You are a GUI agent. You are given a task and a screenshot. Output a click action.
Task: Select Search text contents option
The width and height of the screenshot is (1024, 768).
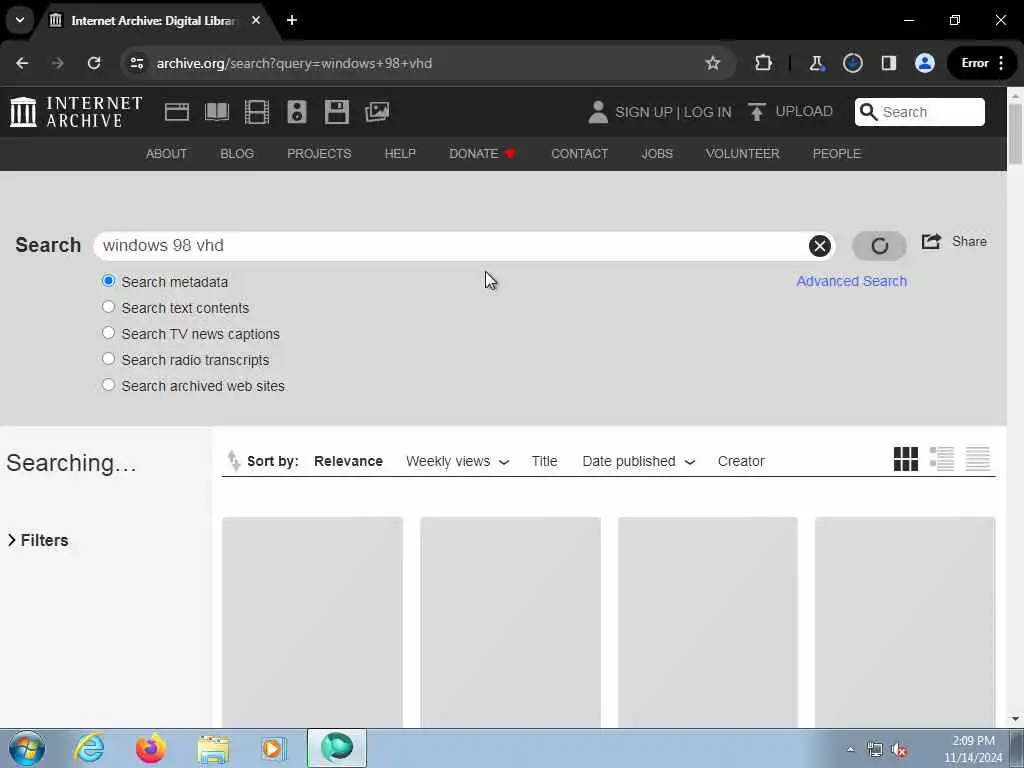tap(108, 307)
